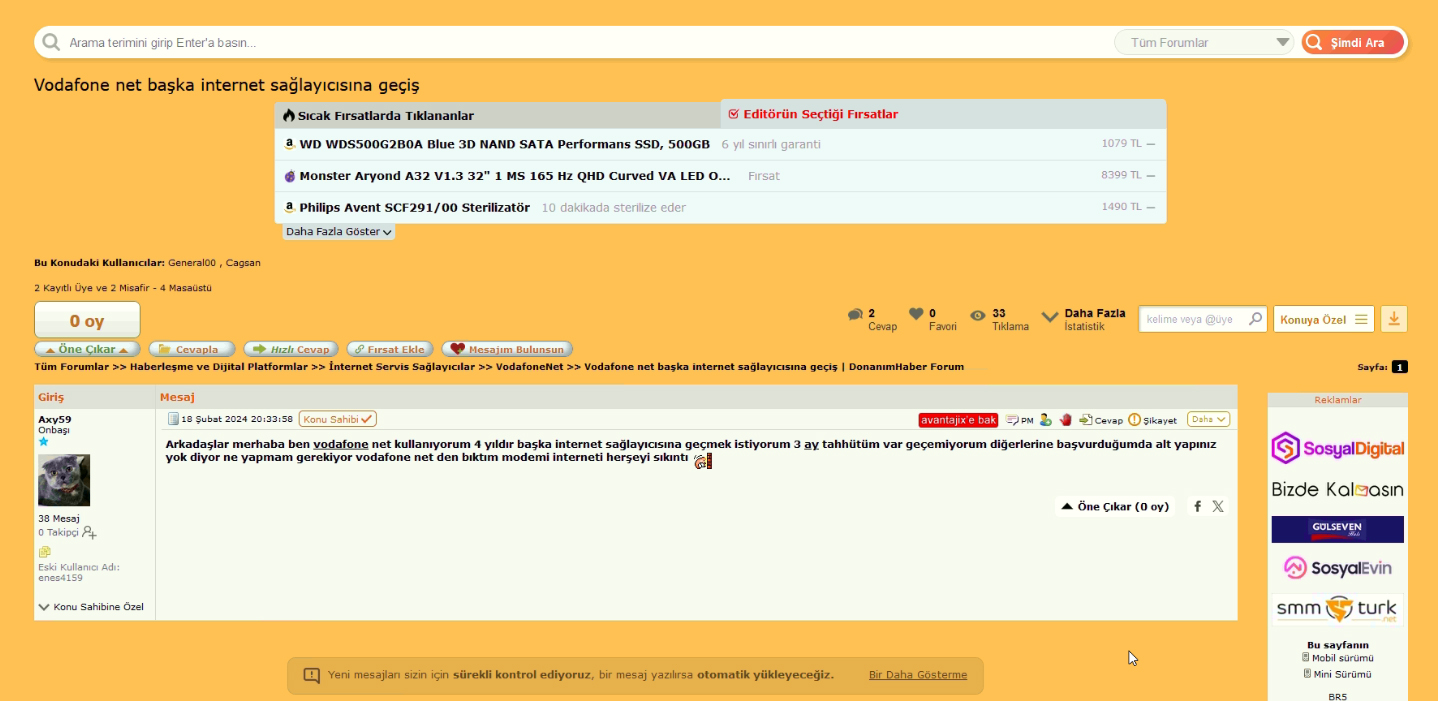1438x701 pixels.
Task: Click the red hand block icon
Action: tap(1066, 420)
